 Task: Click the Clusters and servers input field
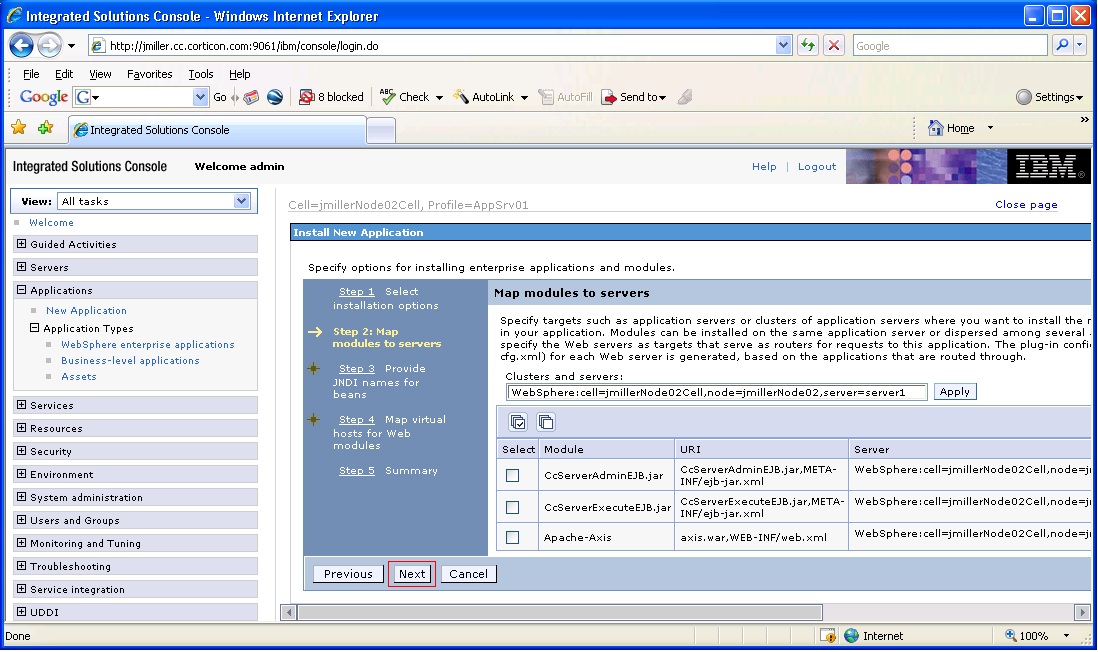[x=716, y=392]
